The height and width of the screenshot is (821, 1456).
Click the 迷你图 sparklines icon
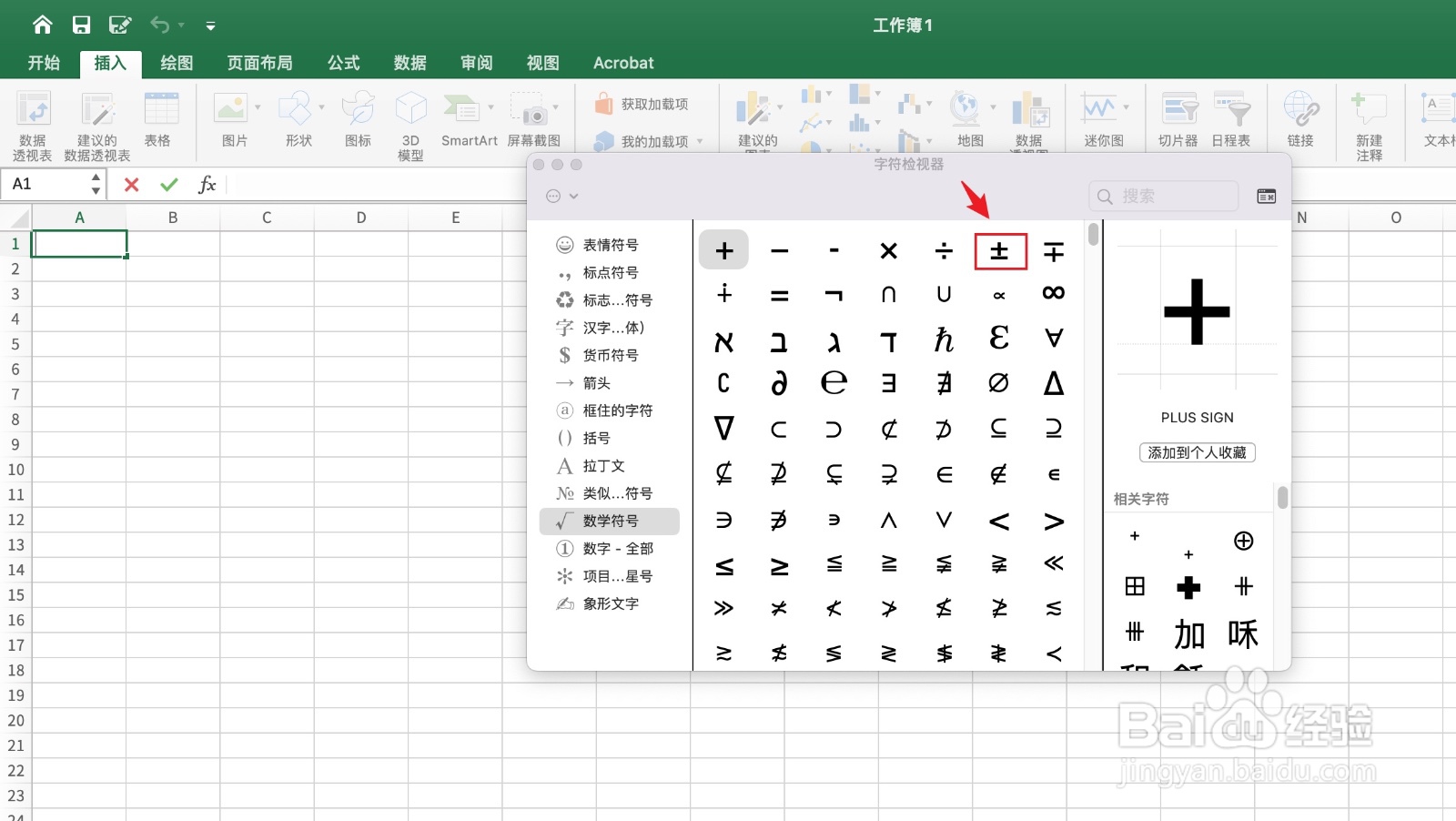(1099, 109)
